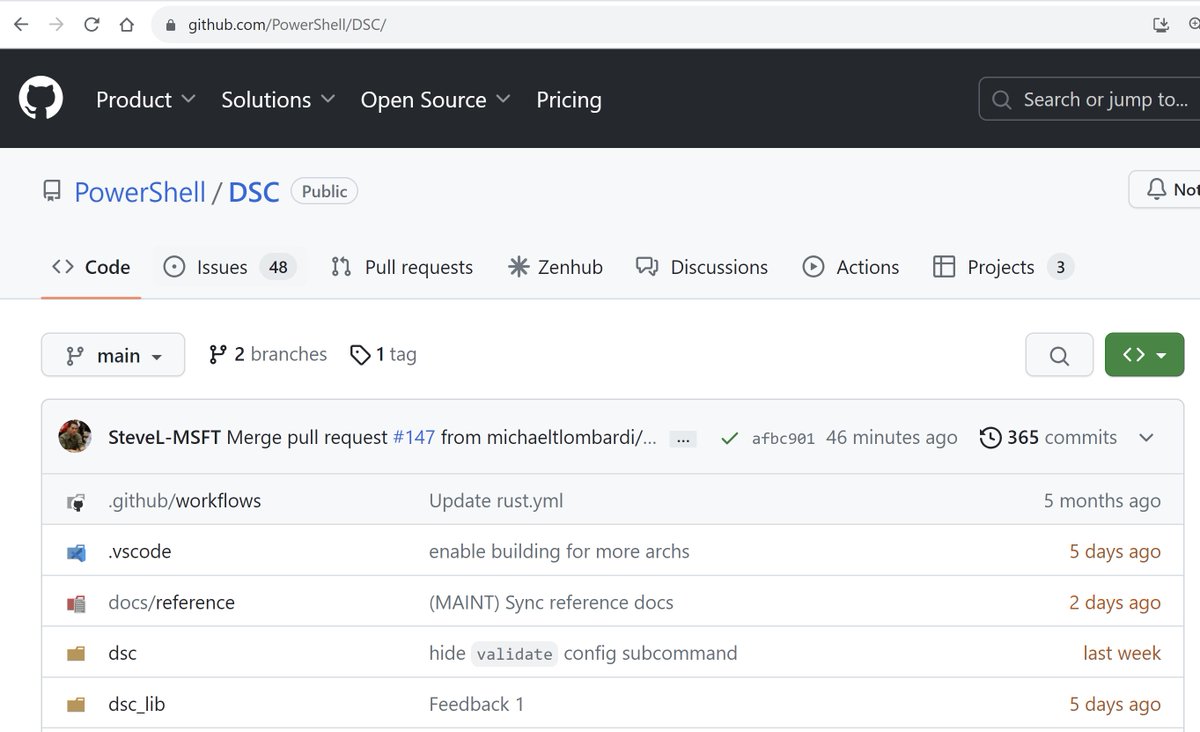Click the green check status icon
Screen dimensions: 1200x732
730,438
